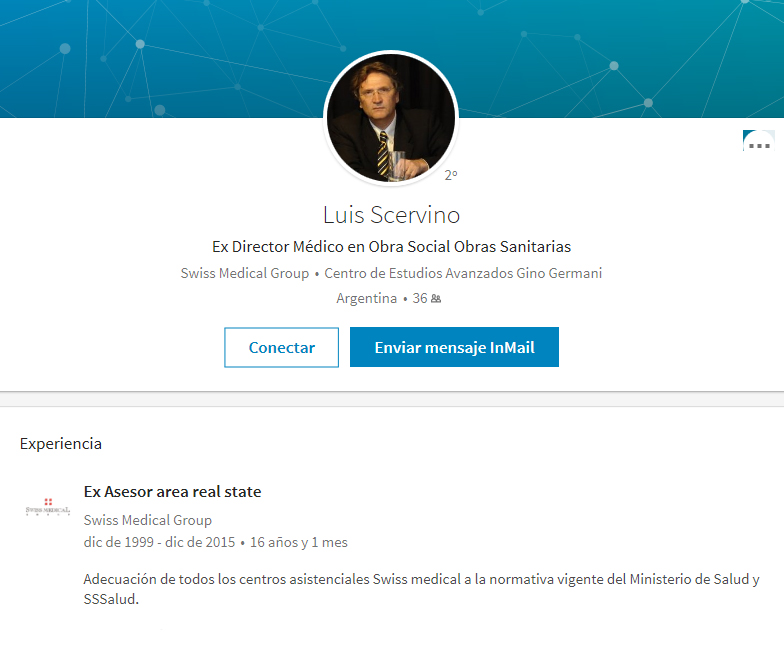Viewport: 784px width, 652px height.
Task: Click the 2º connection degree badge
Action: coord(451,175)
